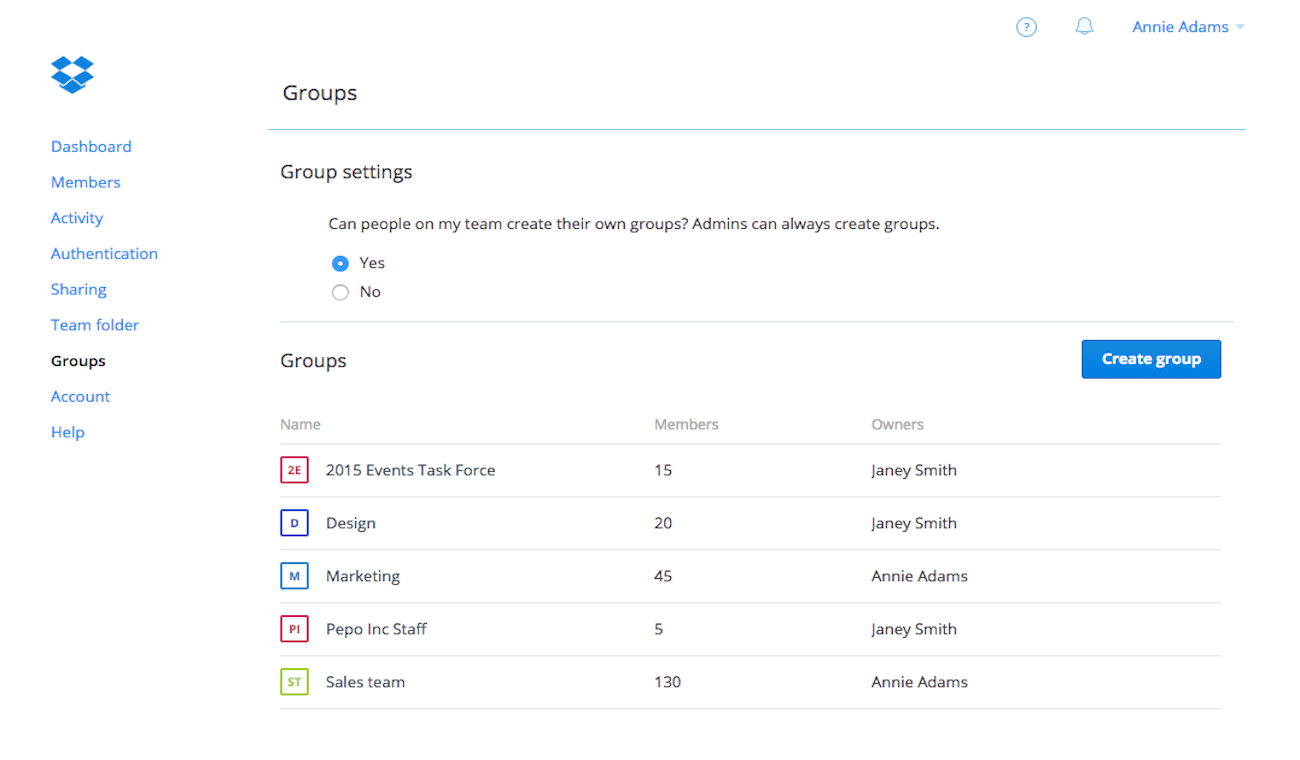
Task: Click member count 45 for Marketing
Action: pos(663,576)
